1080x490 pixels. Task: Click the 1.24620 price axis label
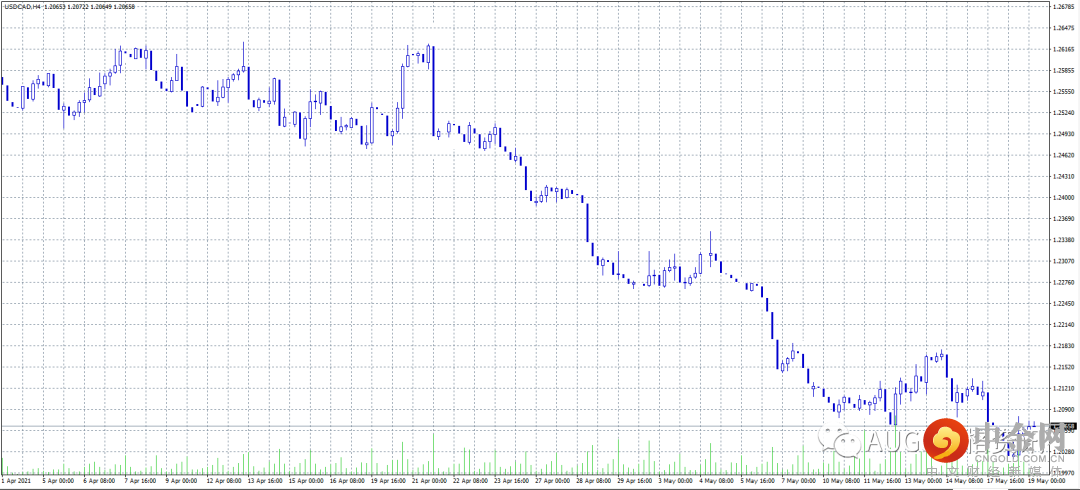click(1064, 156)
